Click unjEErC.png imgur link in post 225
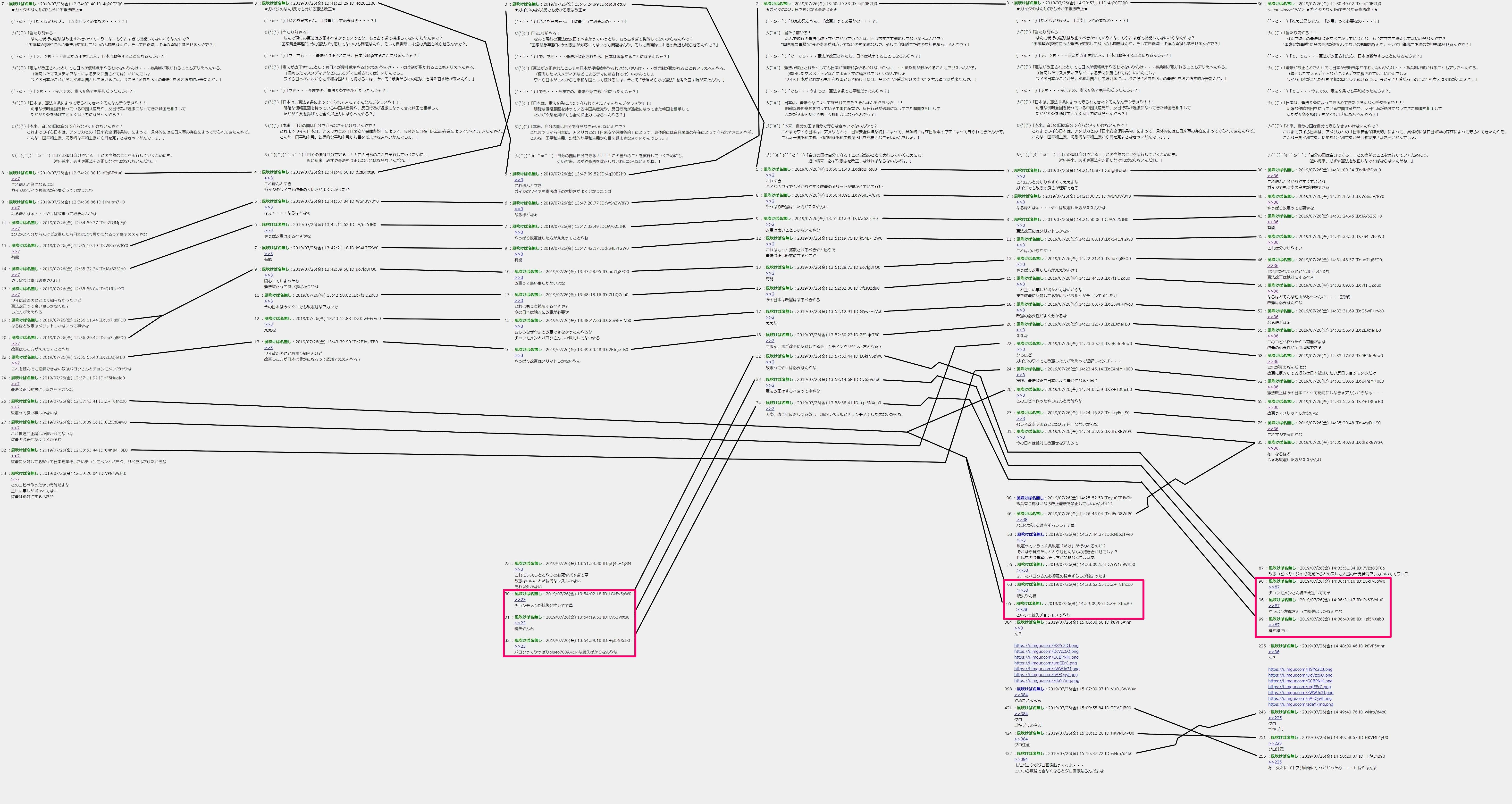The image size is (1512, 804). (1299, 687)
